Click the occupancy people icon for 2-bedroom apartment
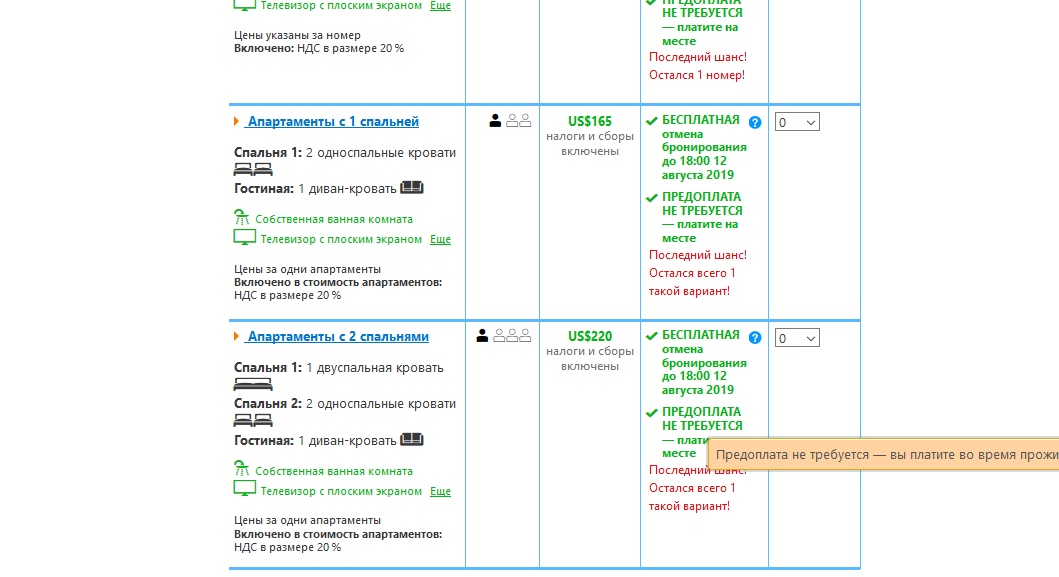This screenshot has width=1059, height=577. point(504,336)
